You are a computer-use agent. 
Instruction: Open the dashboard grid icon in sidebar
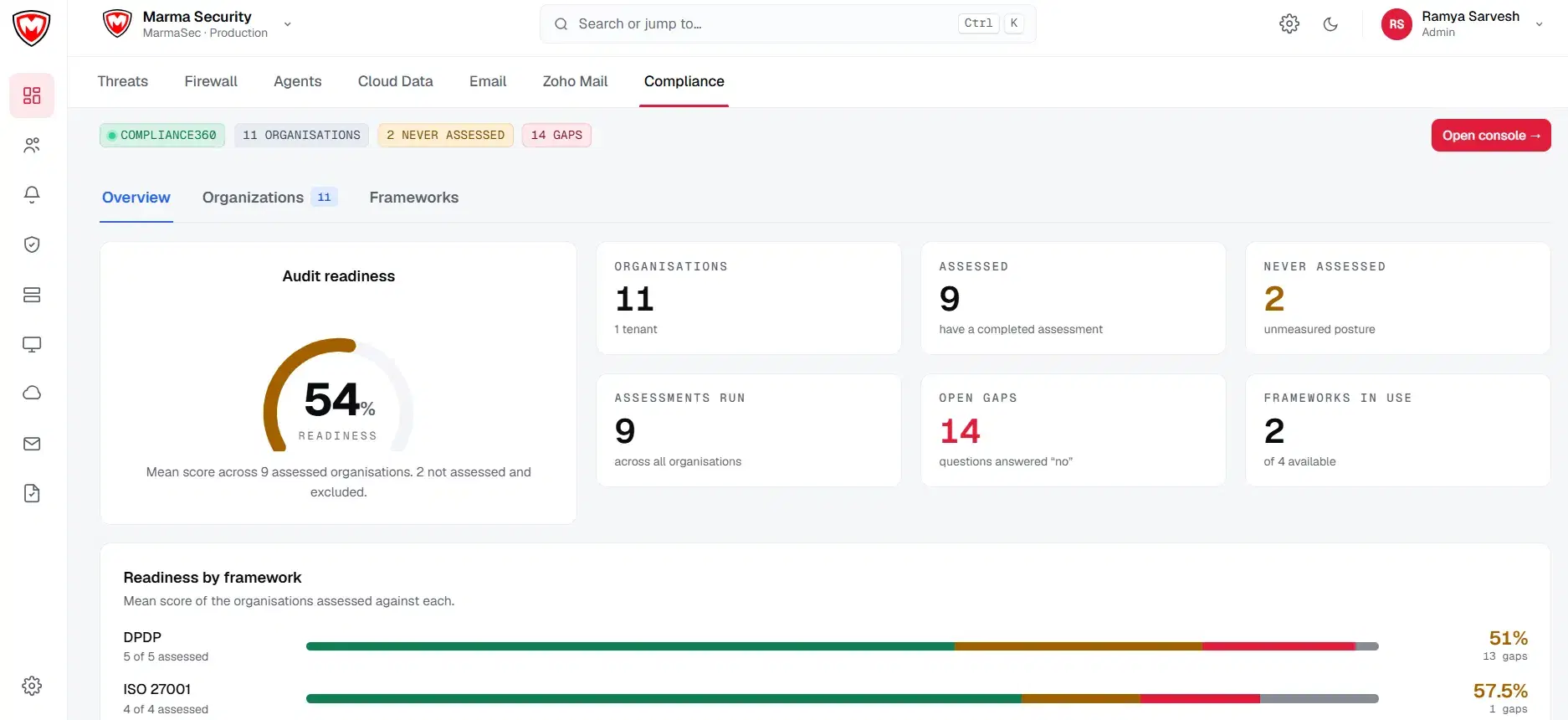tap(32, 95)
